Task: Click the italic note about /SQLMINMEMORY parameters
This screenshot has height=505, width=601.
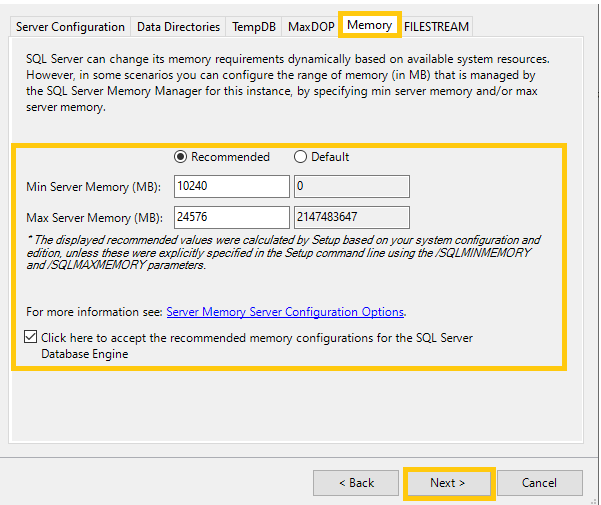Action: [x=283, y=253]
